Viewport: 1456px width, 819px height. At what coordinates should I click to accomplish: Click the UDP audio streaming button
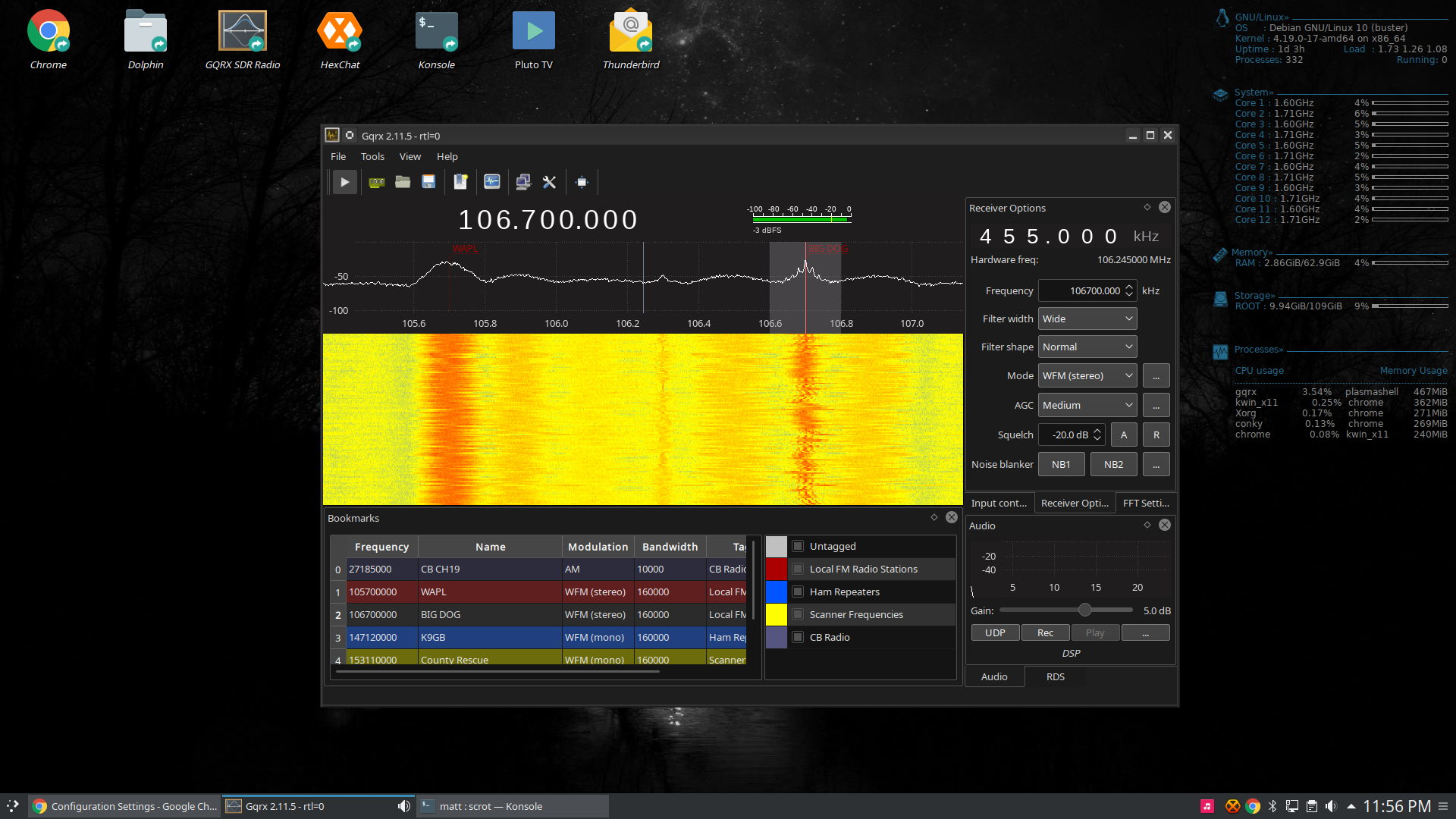[x=995, y=633]
